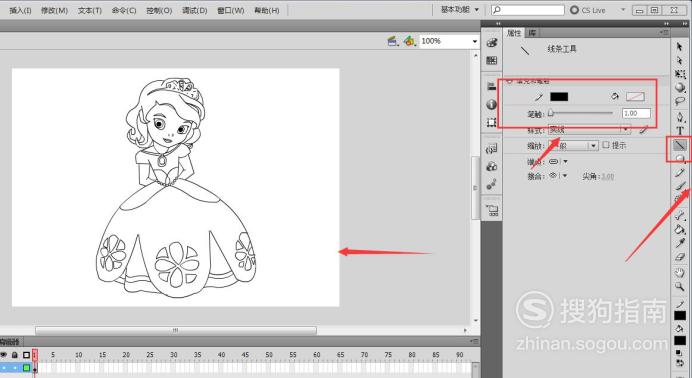
Task: Toggle all layers visibility eye icon
Action: coord(4,354)
